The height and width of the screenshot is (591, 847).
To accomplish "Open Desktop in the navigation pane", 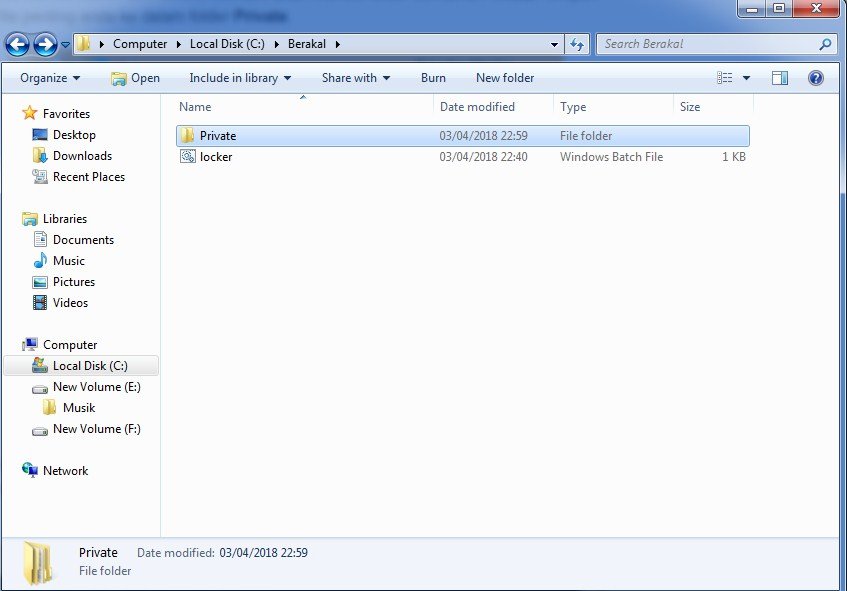I will [74, 135].
